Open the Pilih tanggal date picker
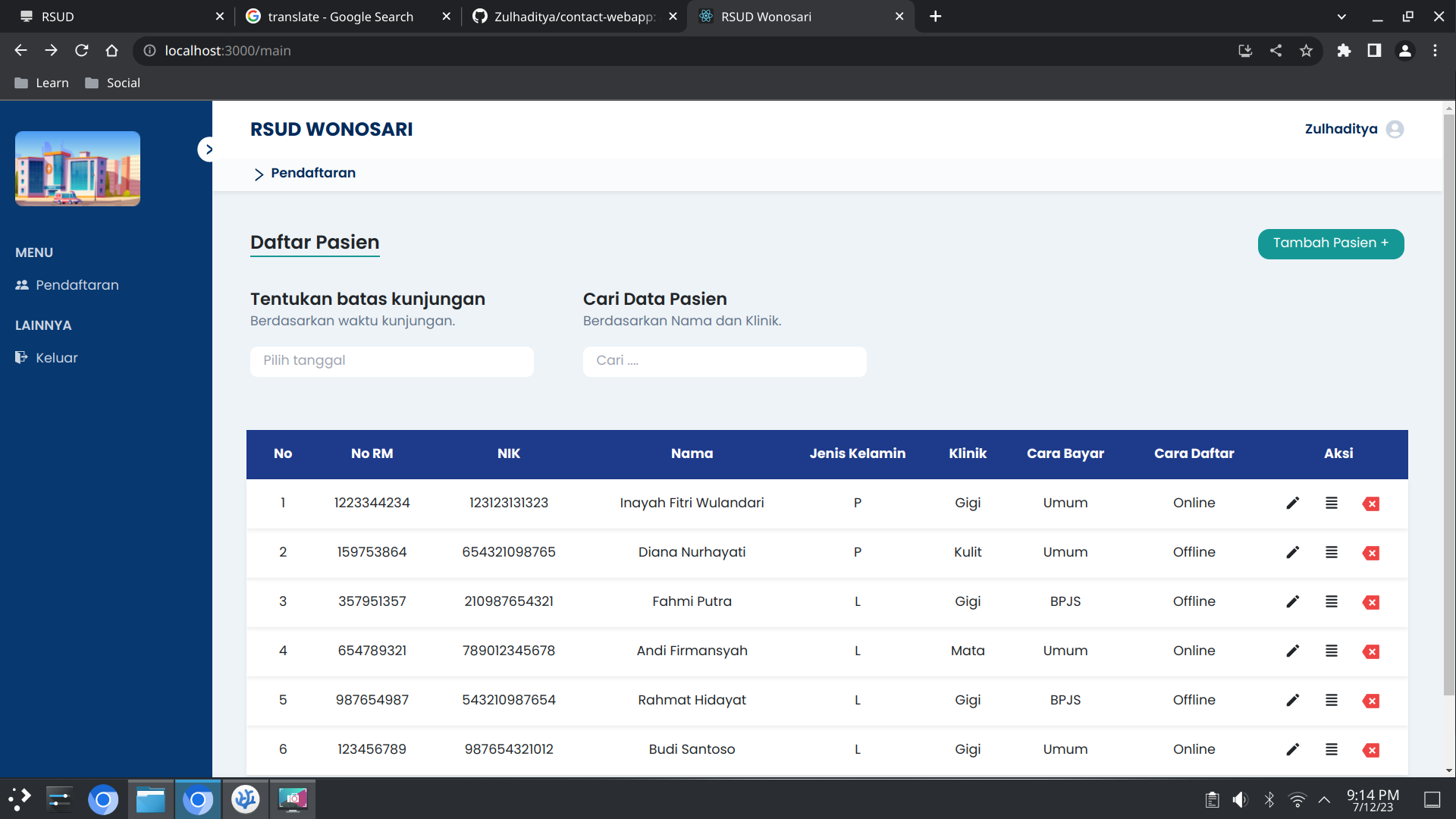 coord(391,361)
